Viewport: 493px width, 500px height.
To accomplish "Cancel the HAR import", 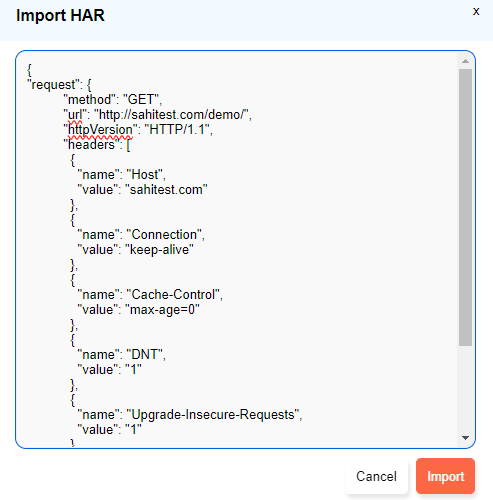I will (376, 476).
